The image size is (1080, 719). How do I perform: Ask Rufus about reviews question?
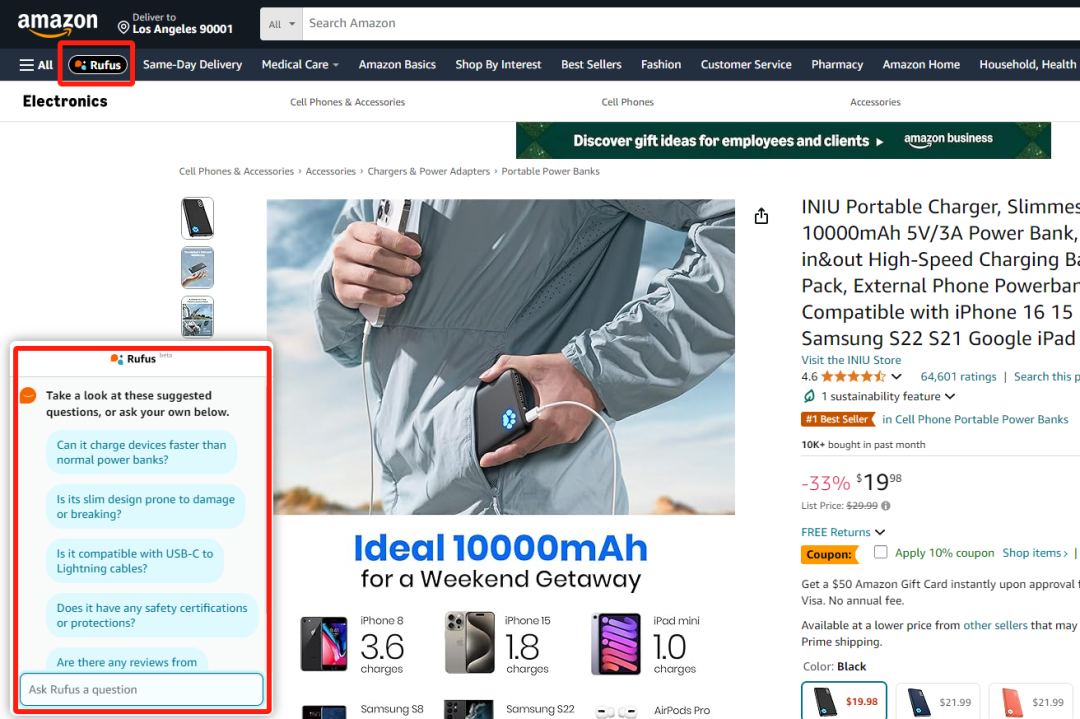click(127, 660)
